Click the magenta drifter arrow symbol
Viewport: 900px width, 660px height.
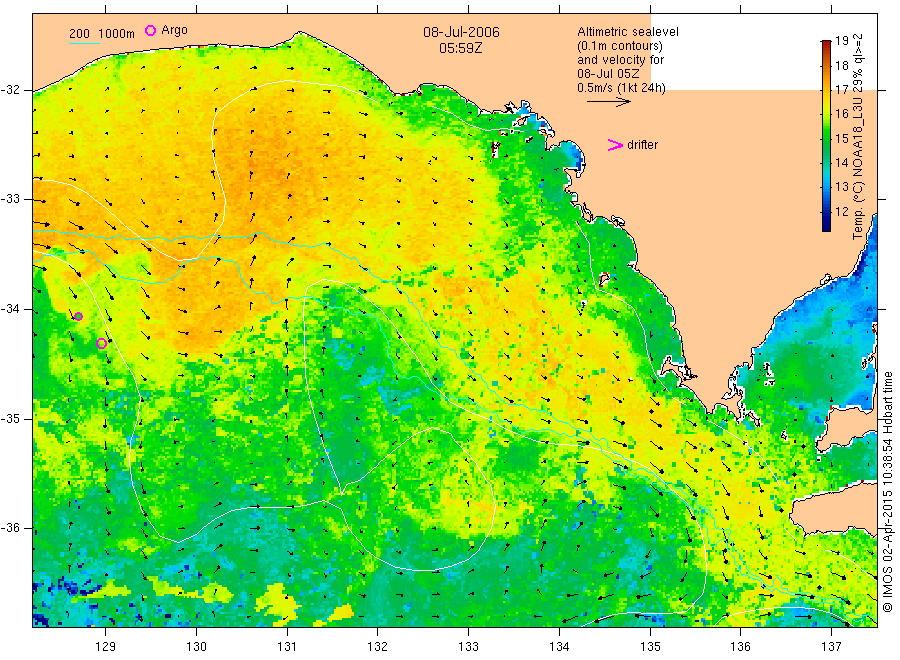pos(615,145)
